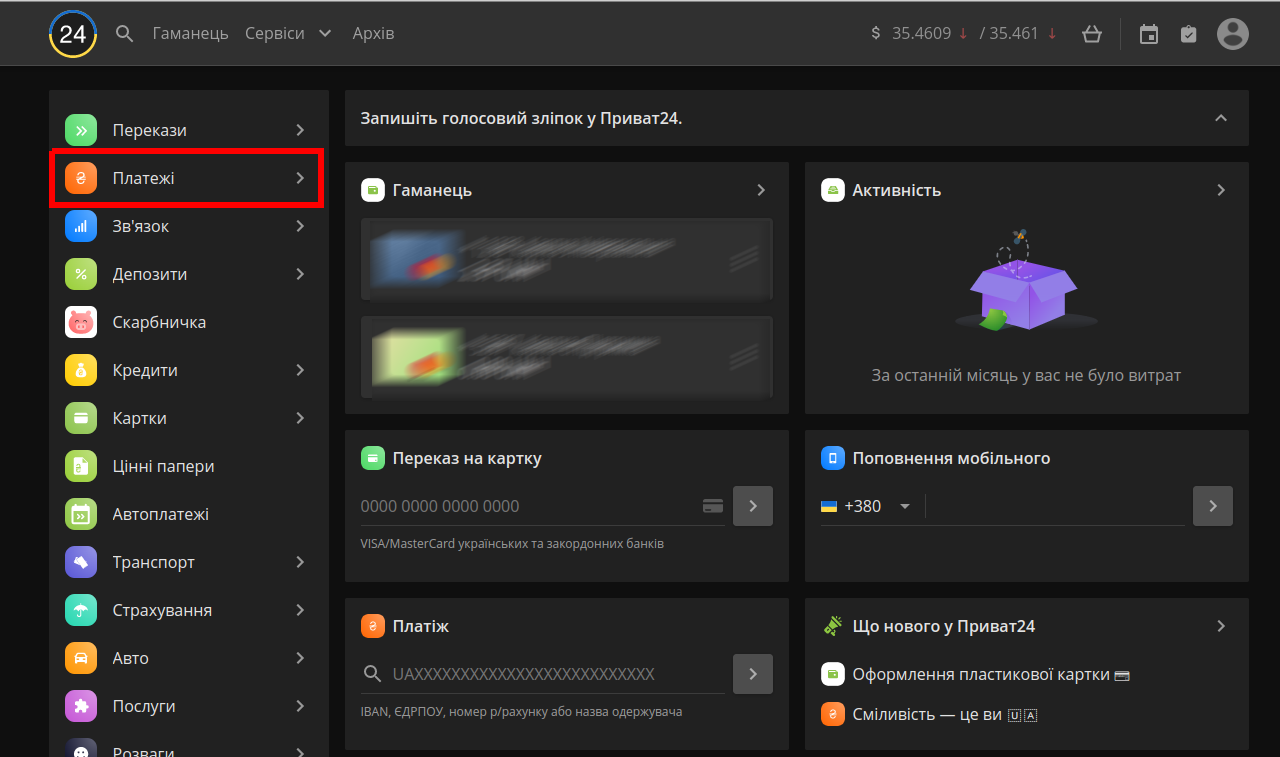Expand the Страхування submenu arrow

[x=300, y=610]
